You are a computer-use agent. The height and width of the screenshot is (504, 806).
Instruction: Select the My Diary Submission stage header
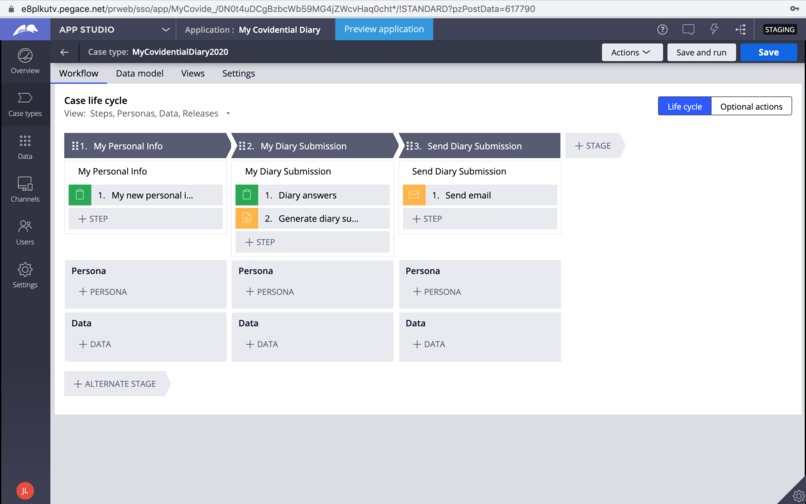pyautogui.click(x=315, y=146)
